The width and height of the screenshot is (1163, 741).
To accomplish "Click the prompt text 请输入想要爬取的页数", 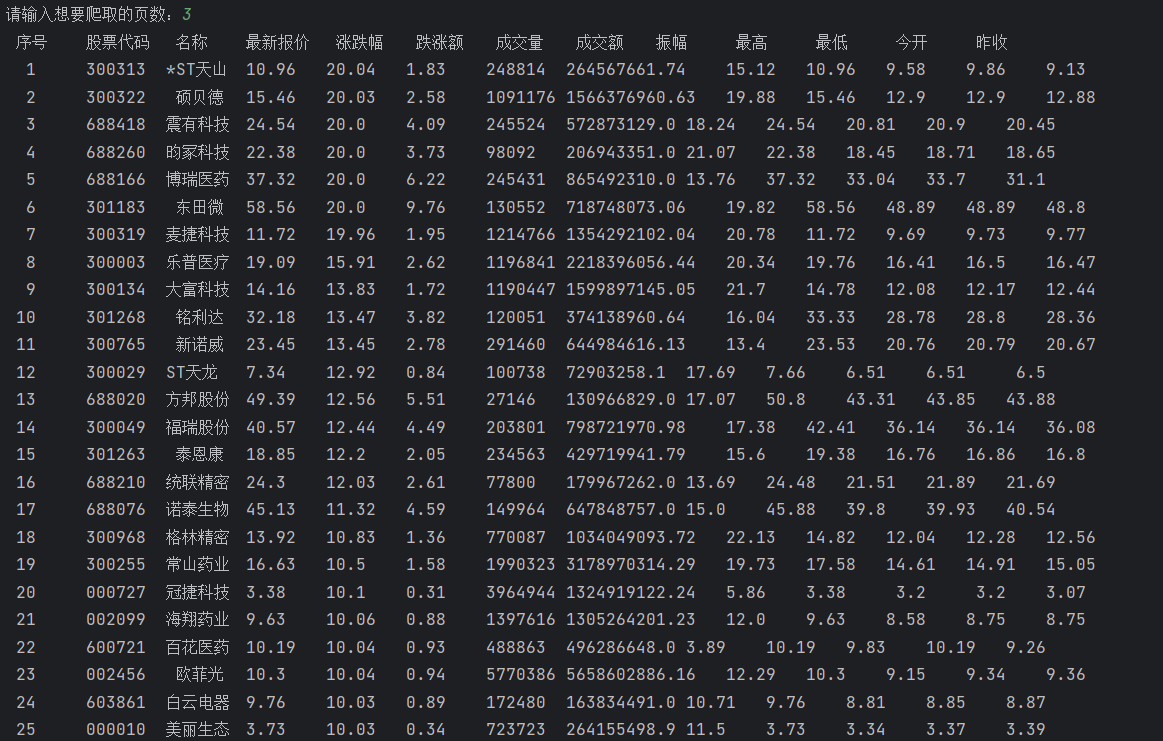I will coord(88,14).
